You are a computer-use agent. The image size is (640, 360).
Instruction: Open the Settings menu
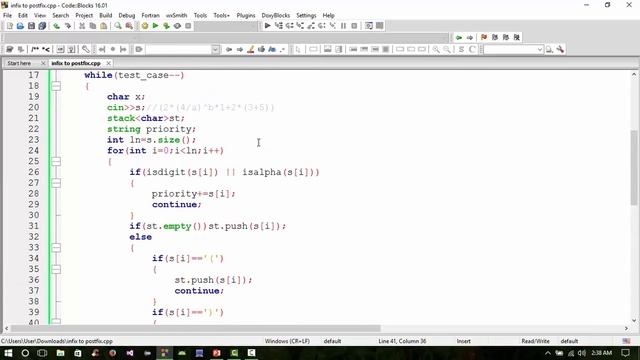point(306,15)
